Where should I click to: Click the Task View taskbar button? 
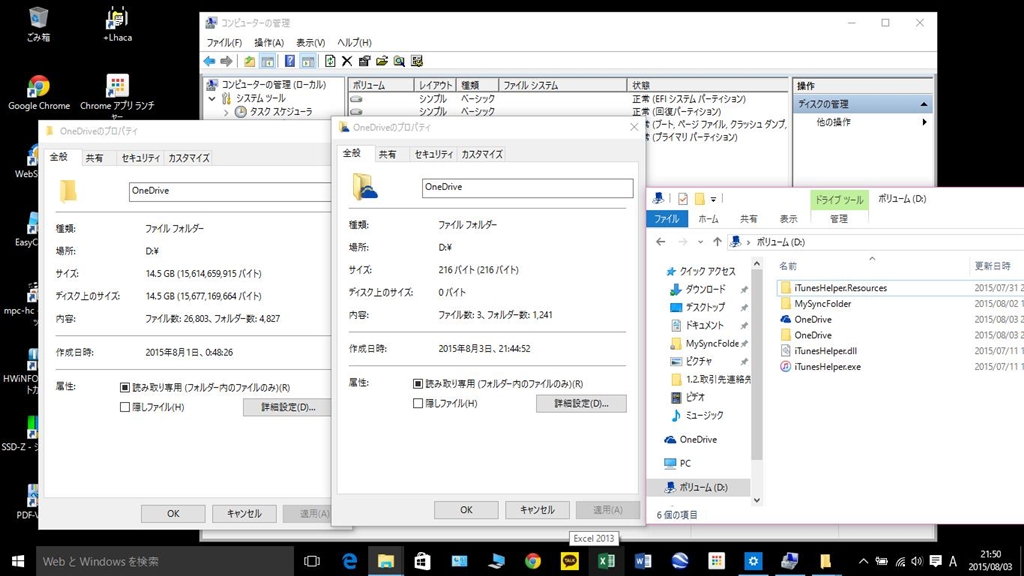coord(311,561)
